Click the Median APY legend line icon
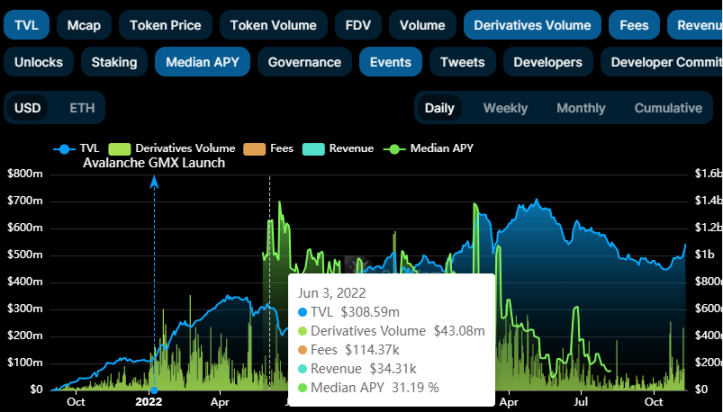Screen dimensions: 723x412 click(x=398, y=149)
